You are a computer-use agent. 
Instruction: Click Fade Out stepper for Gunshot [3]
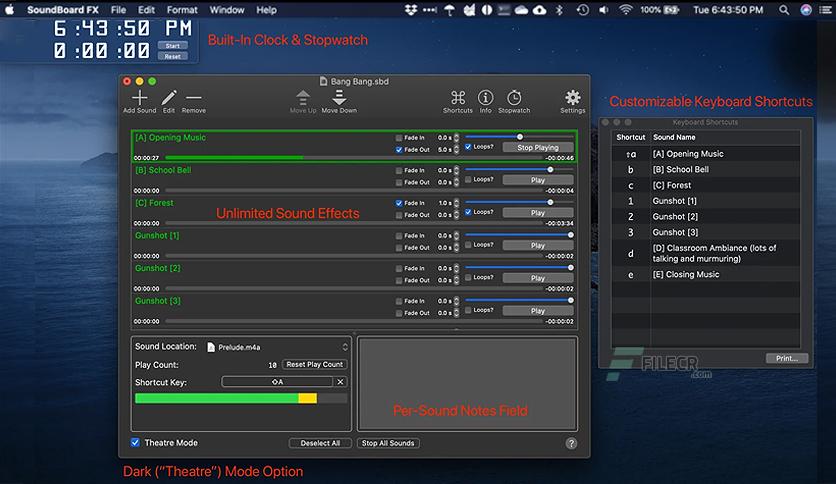[x=456, y=313]
